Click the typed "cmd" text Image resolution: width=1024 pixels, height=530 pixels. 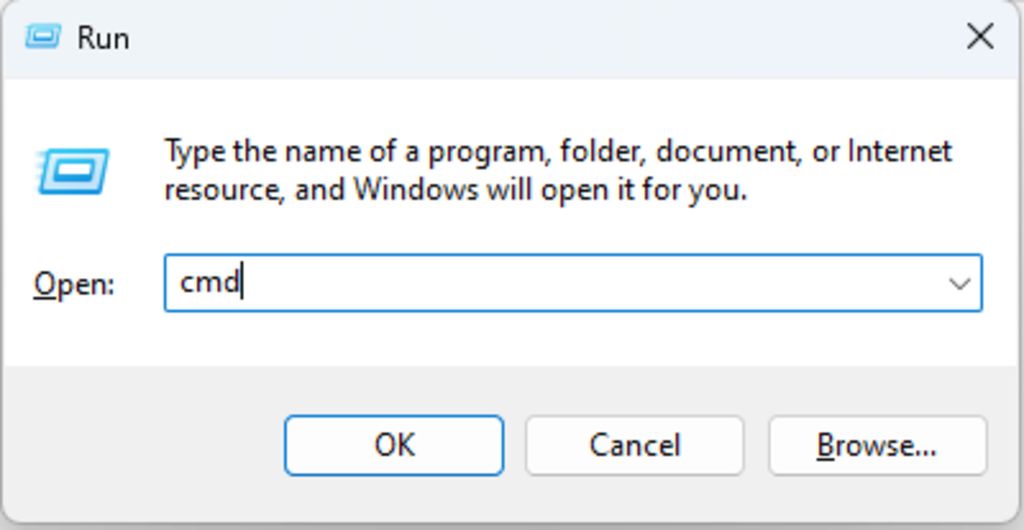pyautogui.click(x=209, y=283)
